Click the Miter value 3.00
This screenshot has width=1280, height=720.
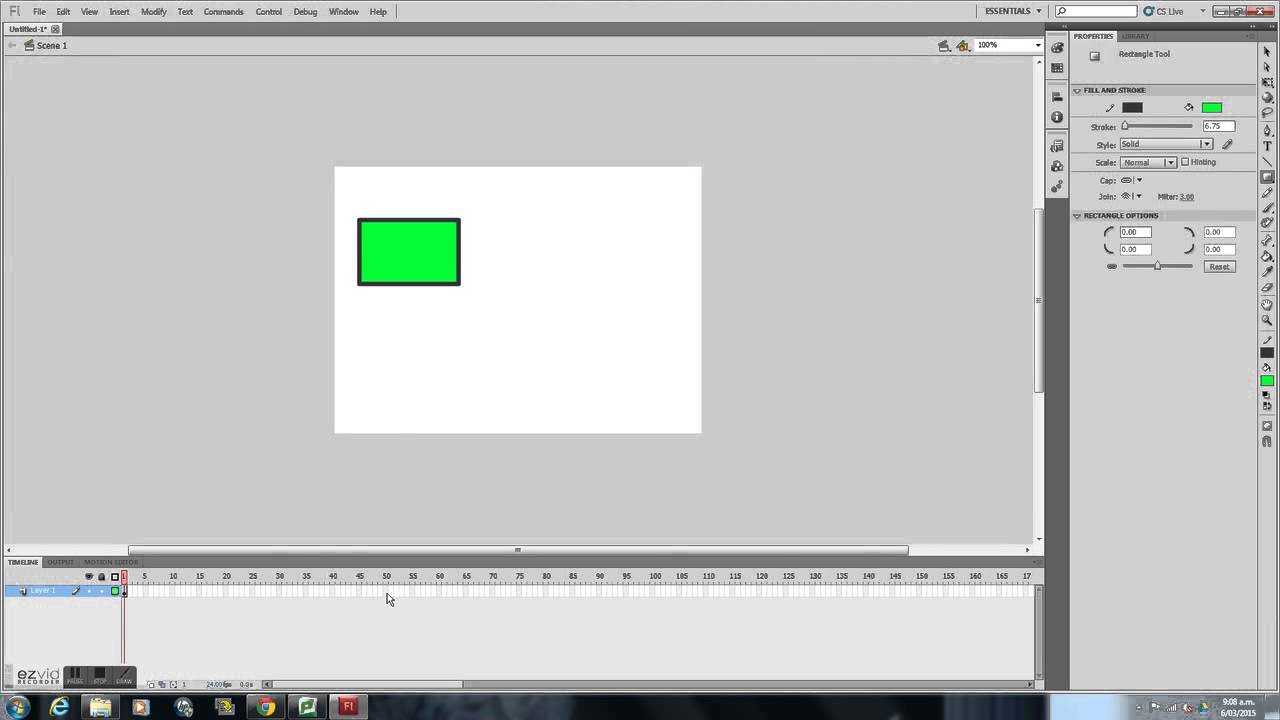tap(1186, 197)
